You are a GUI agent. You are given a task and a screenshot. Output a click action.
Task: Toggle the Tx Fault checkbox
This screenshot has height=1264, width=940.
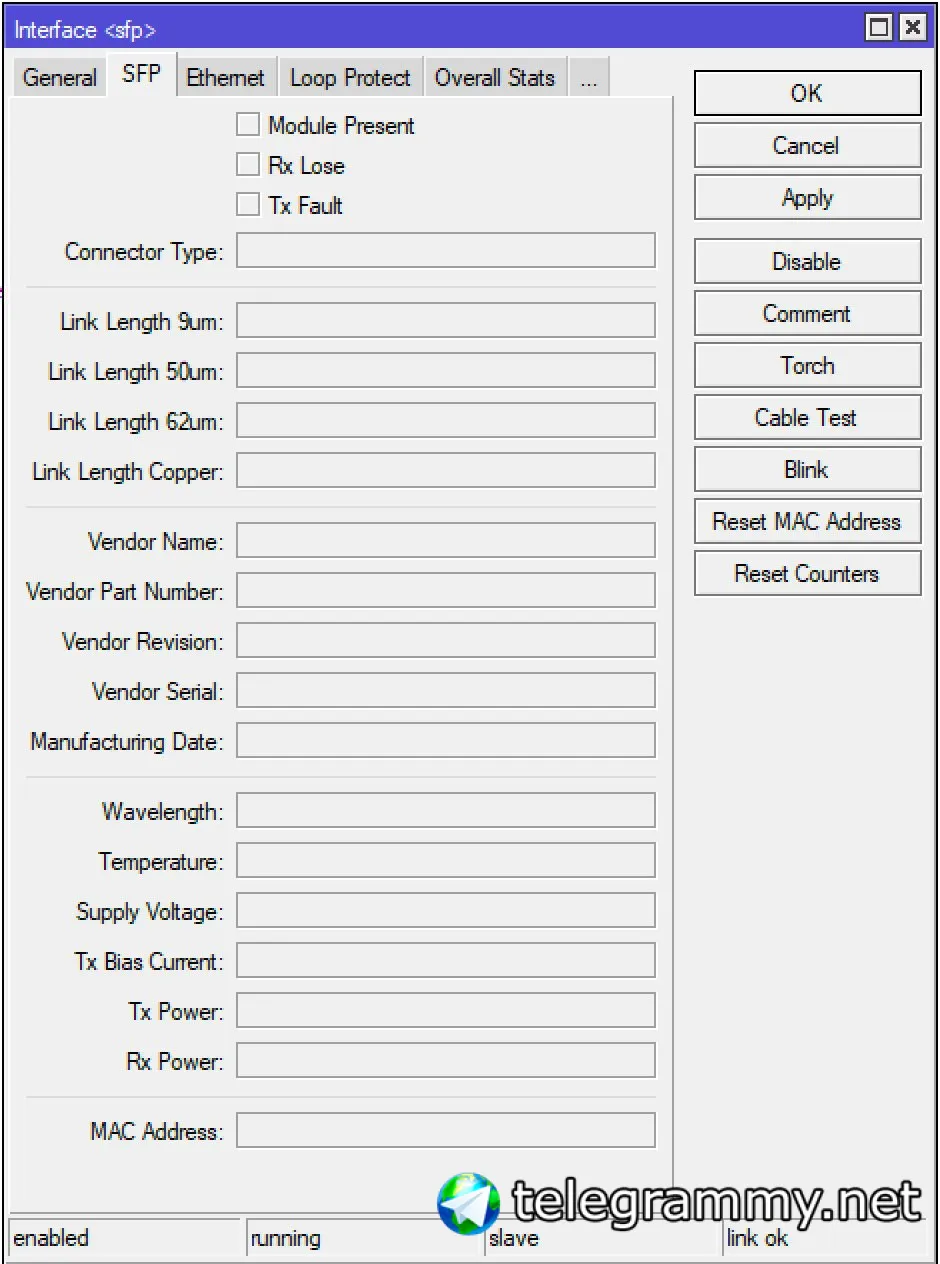[x=248, y=205]
